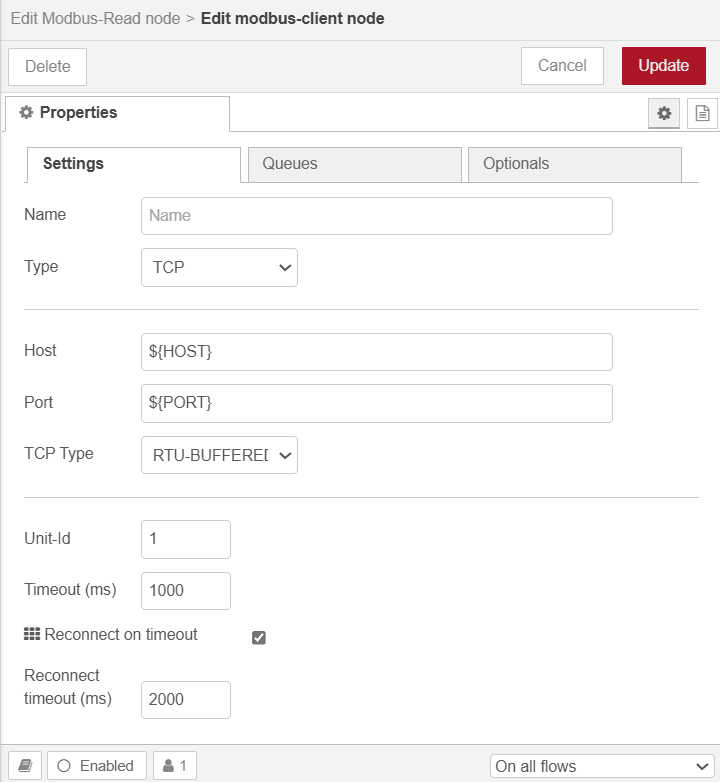Open the On all flows scope dropdown

(x=602, y=766)
